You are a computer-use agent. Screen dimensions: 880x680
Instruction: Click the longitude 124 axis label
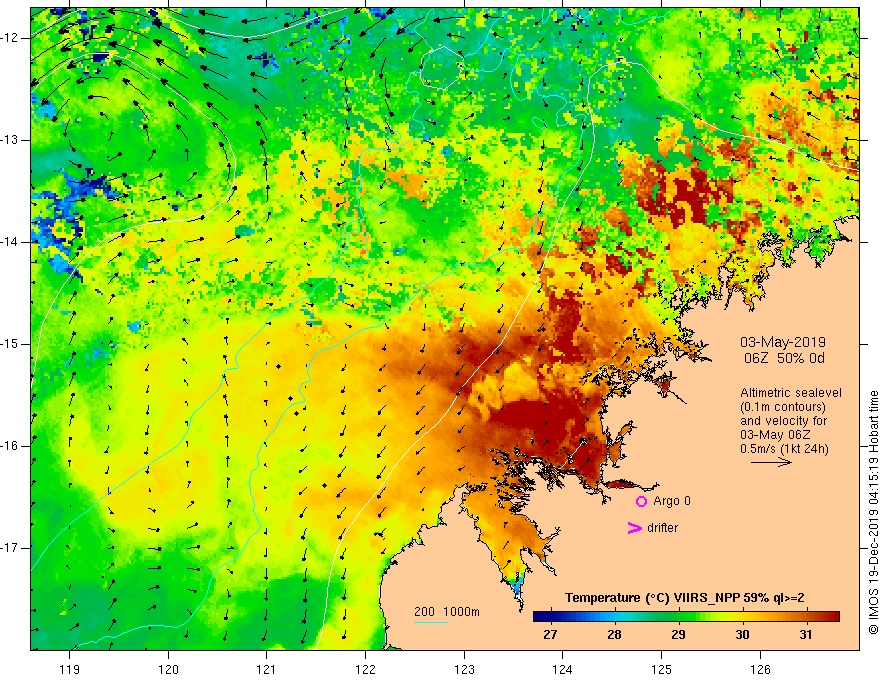tap(563, 669)
